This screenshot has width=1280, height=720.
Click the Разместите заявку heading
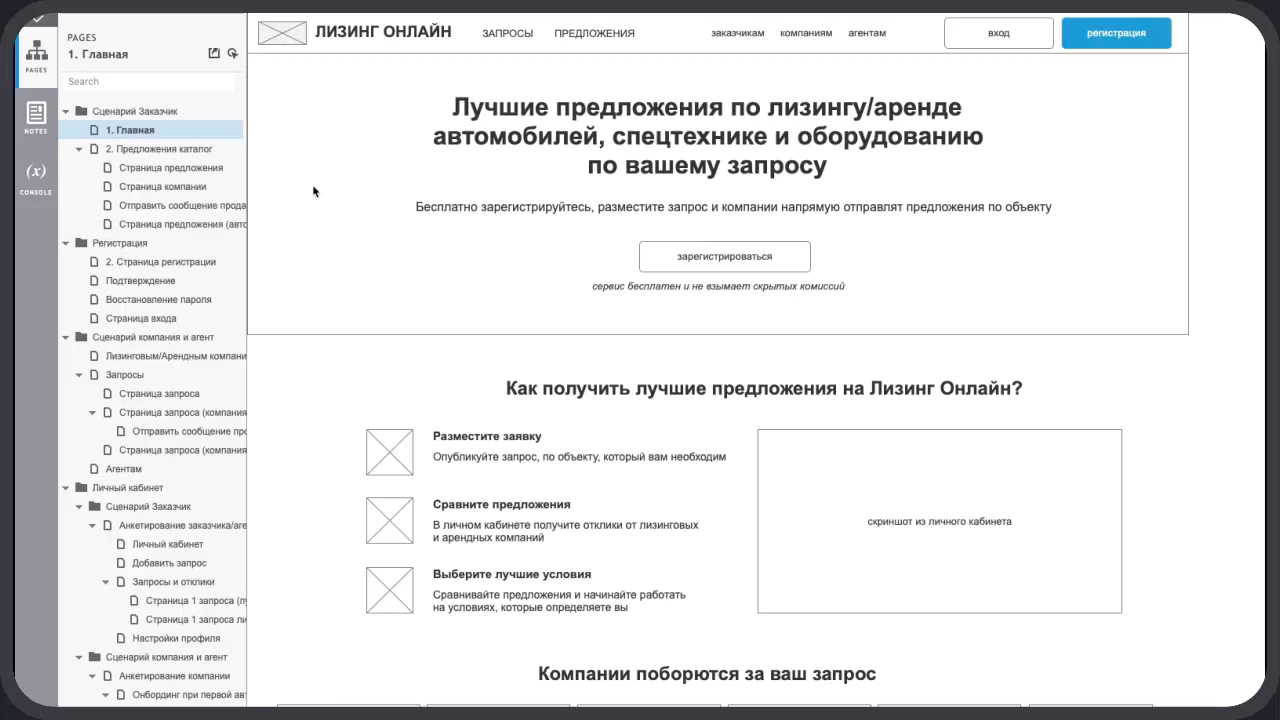pyautogui.click(x=487, y=436)
